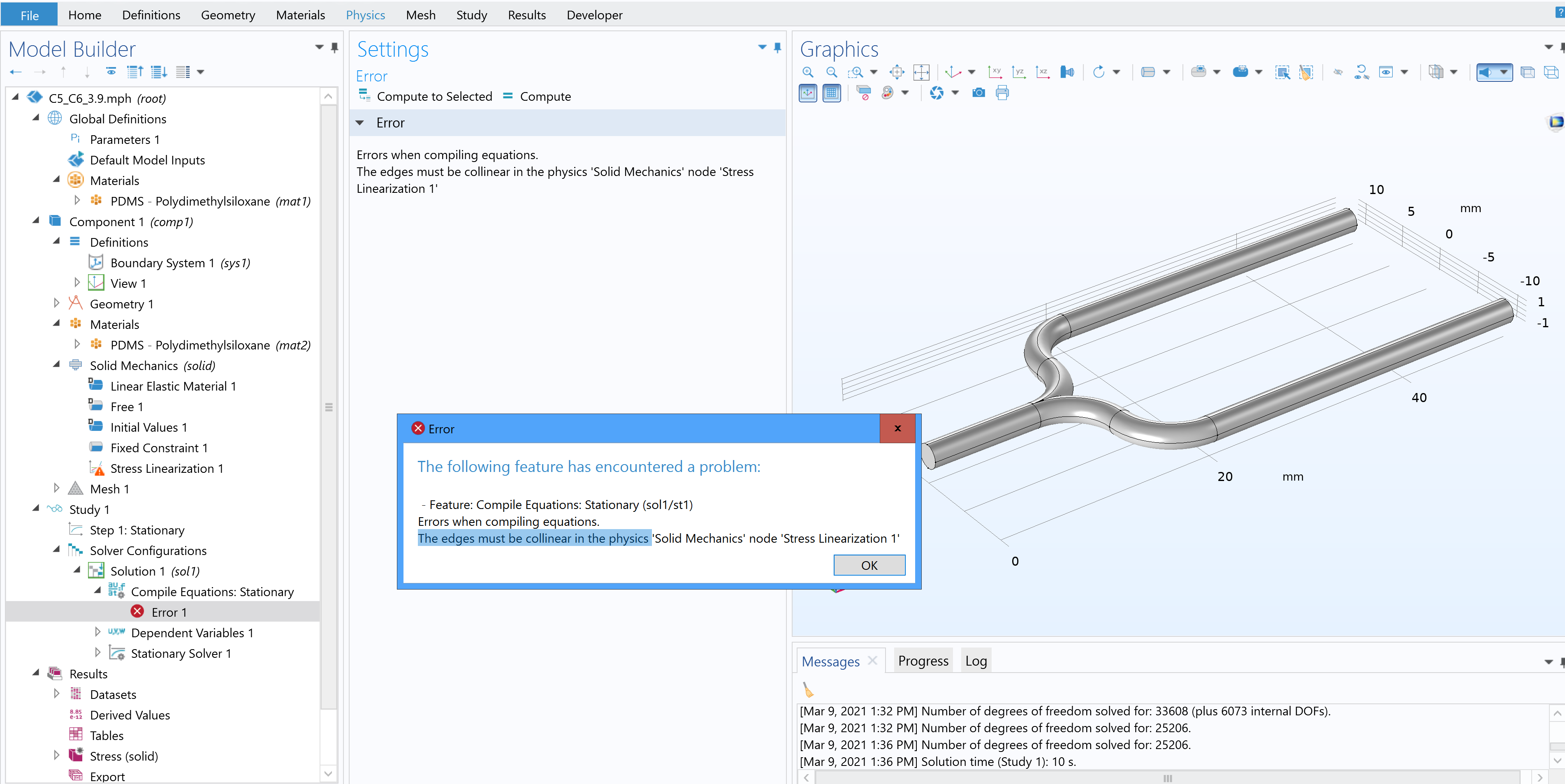The image size is (1565, 784).
Task: Click the Zoom In graphics icon
Action: point(807,72)
